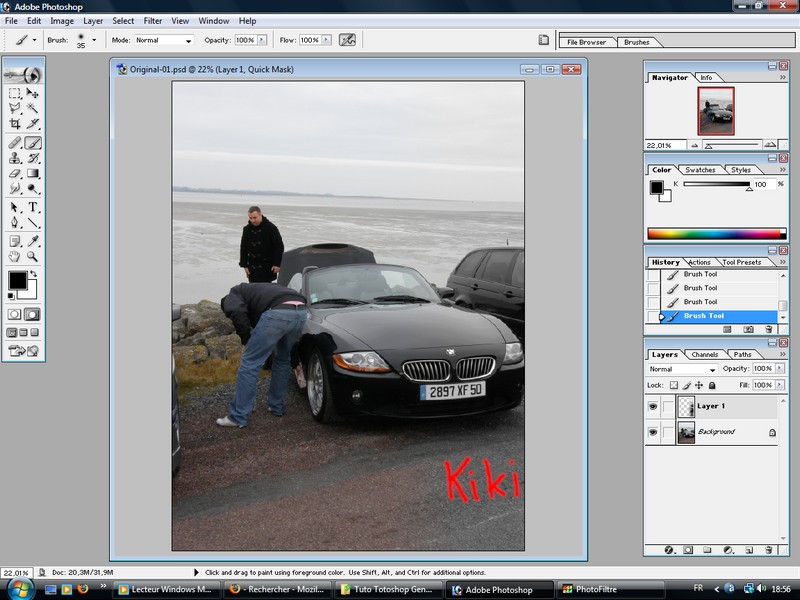Toggle airbrush capabilities in options bar
The width and height of the screenshot is (800, 600).
coord(347,40)
